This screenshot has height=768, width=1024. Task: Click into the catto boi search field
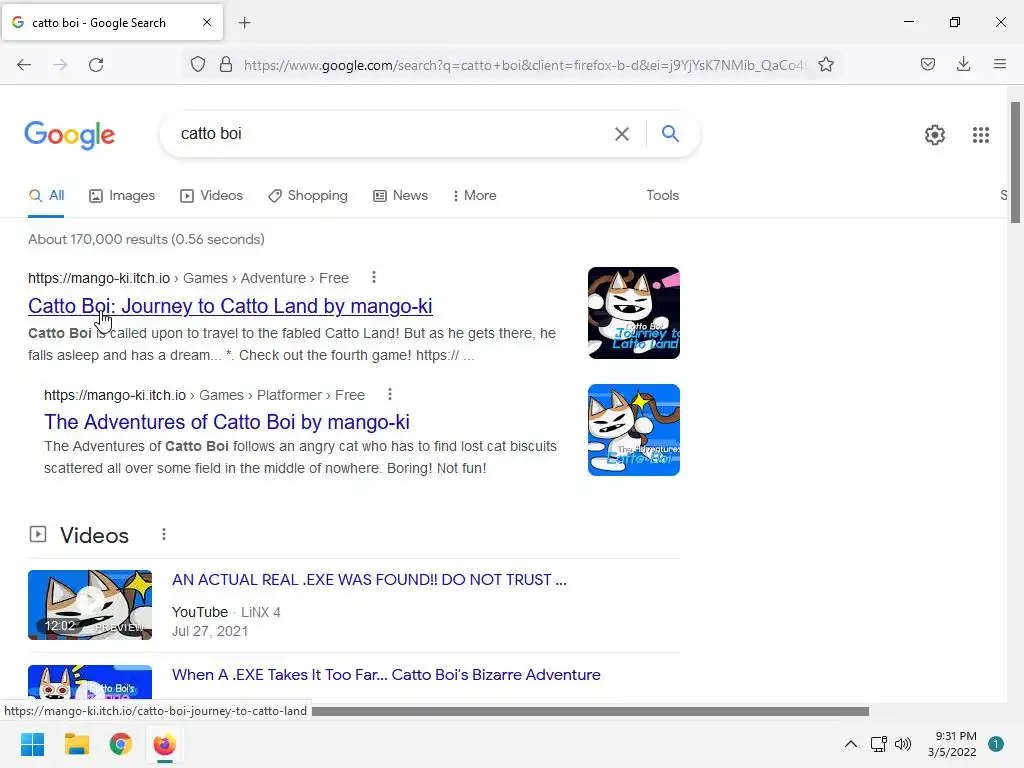click(392, 134)
